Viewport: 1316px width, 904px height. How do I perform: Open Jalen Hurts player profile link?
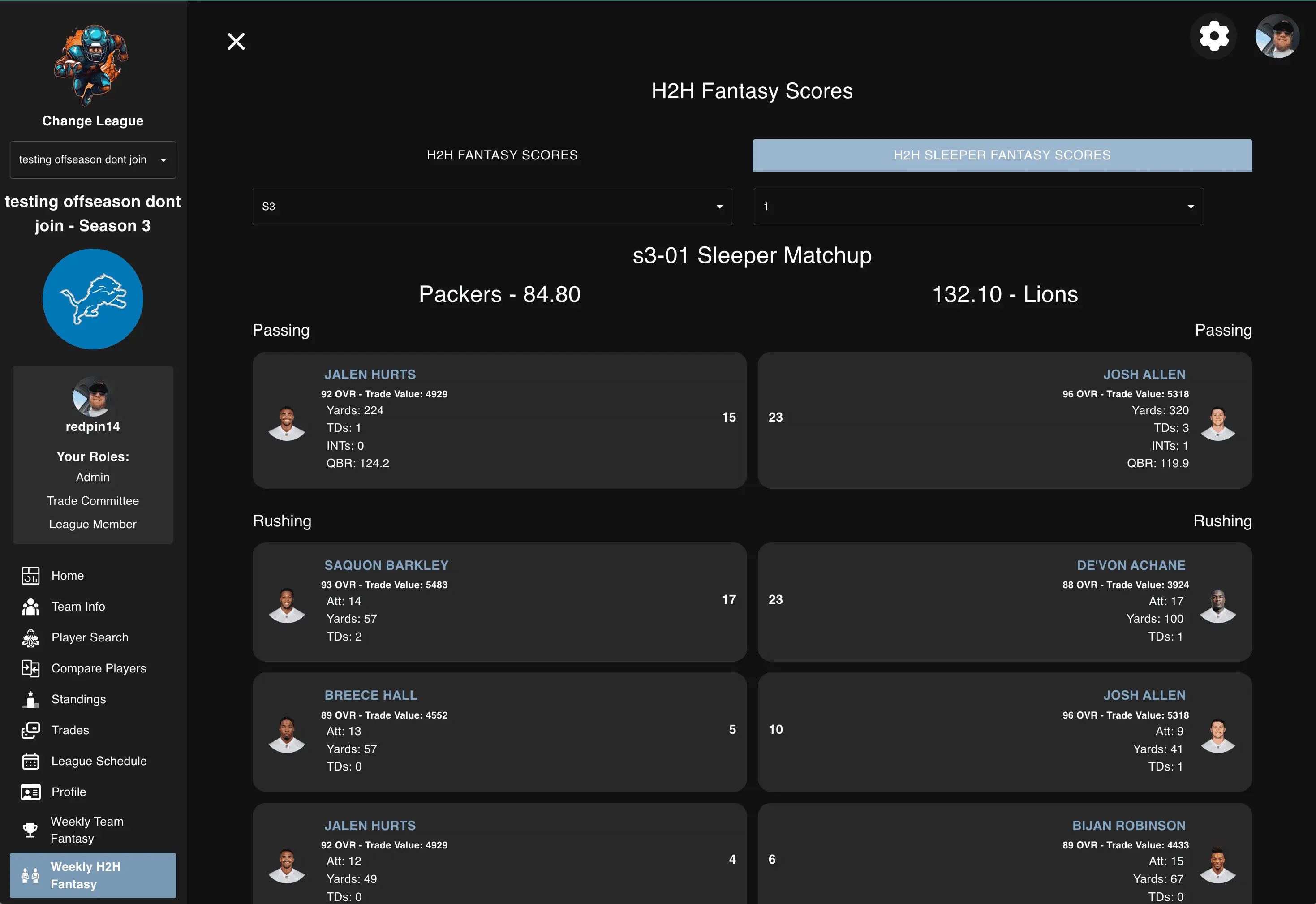pyautogui.click(x=370, y=374)
